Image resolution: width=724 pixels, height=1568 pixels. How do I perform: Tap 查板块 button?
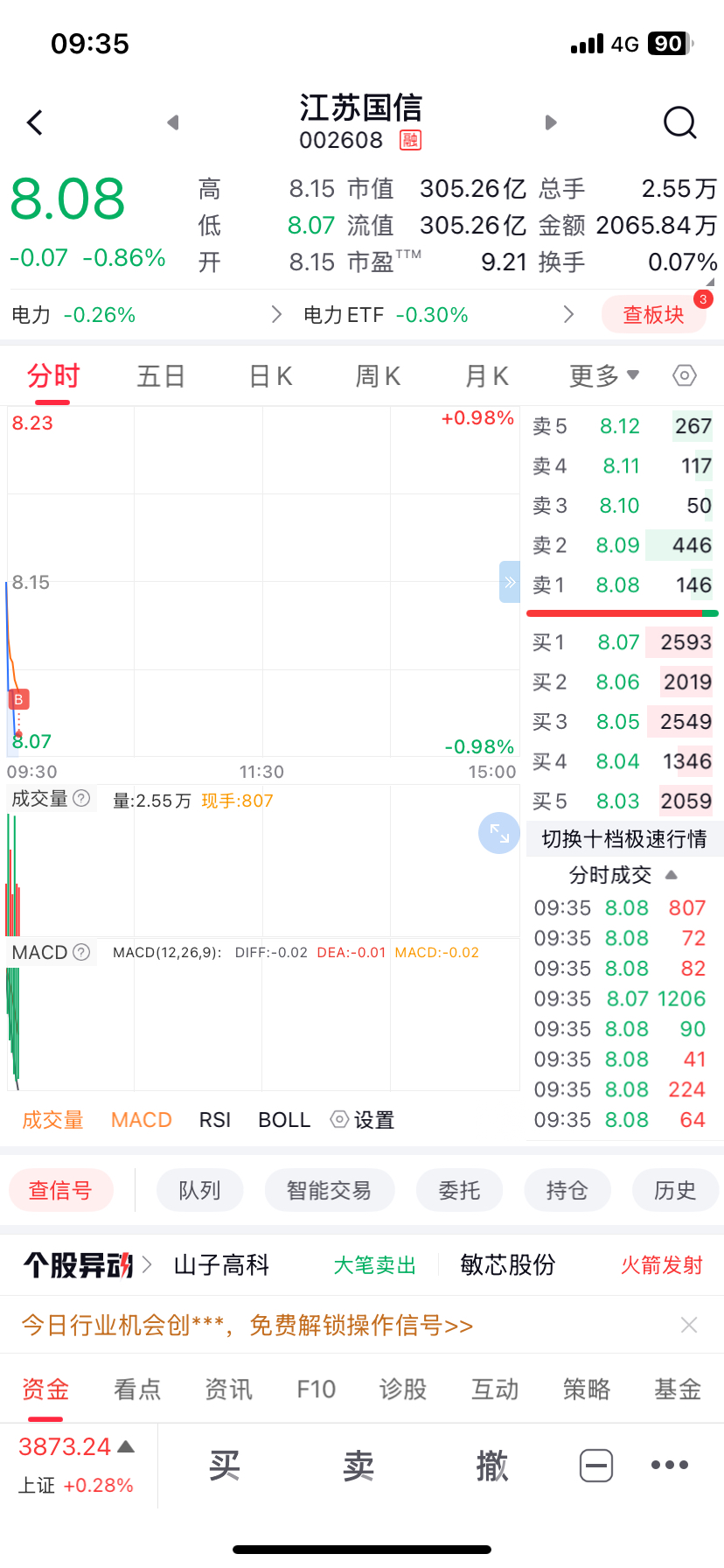click(x=653, y=314)
